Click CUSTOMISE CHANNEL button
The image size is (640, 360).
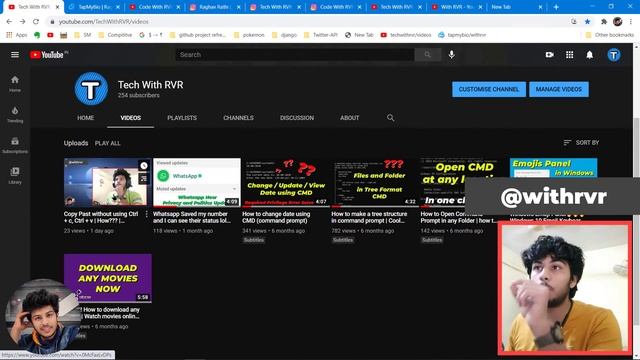click(489, 89)
